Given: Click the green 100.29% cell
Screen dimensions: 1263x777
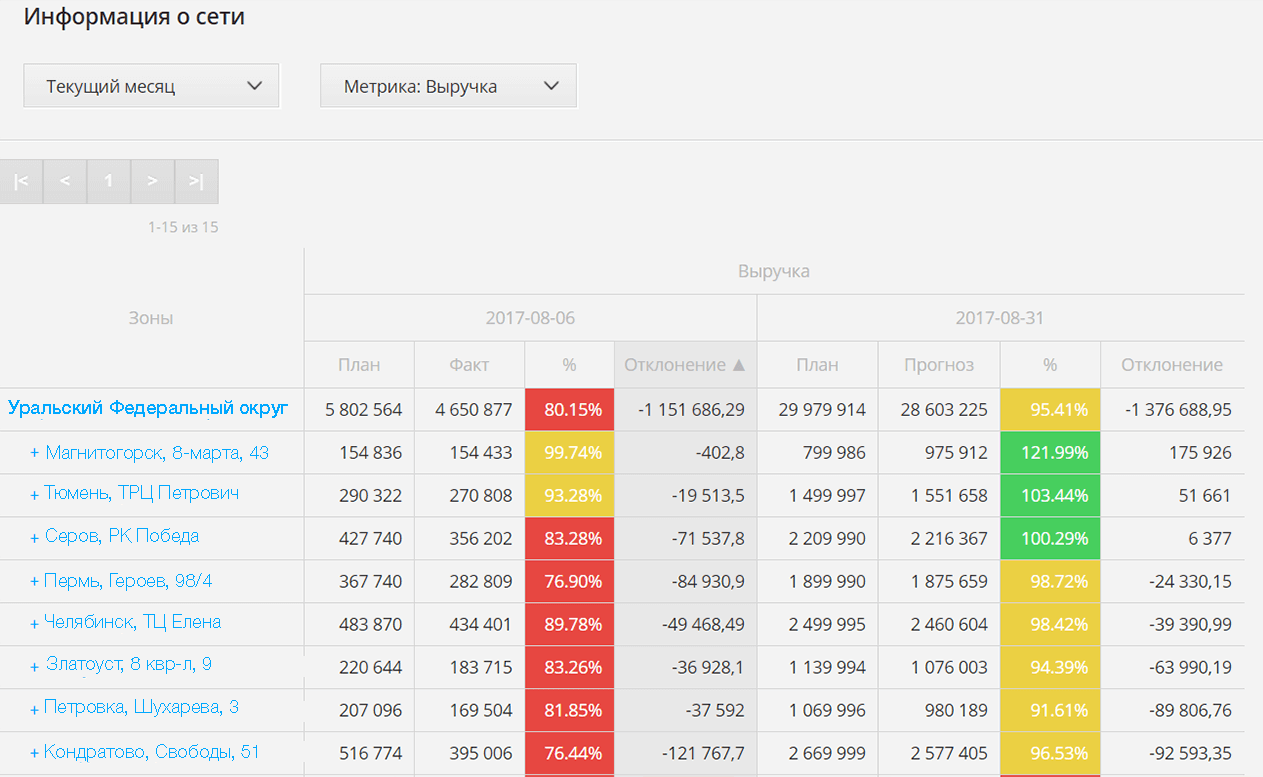Looking at the screenshot, I should (1050, 538).
